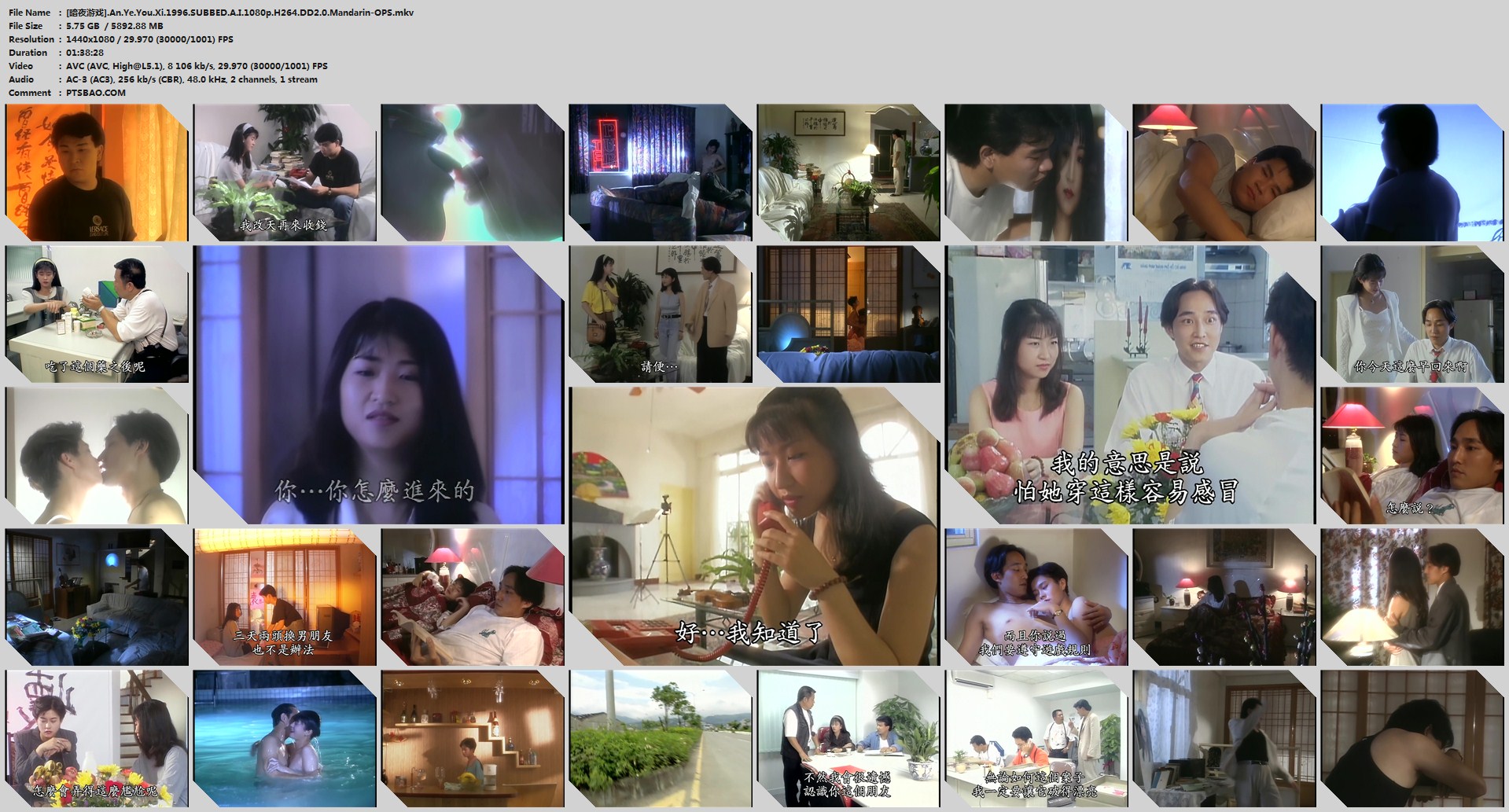Select office meeting thumbnail with subtitle 不然我會很遺憾
Image resolution: width=1509 pixels, height=812 pixels.
point(848,738)
